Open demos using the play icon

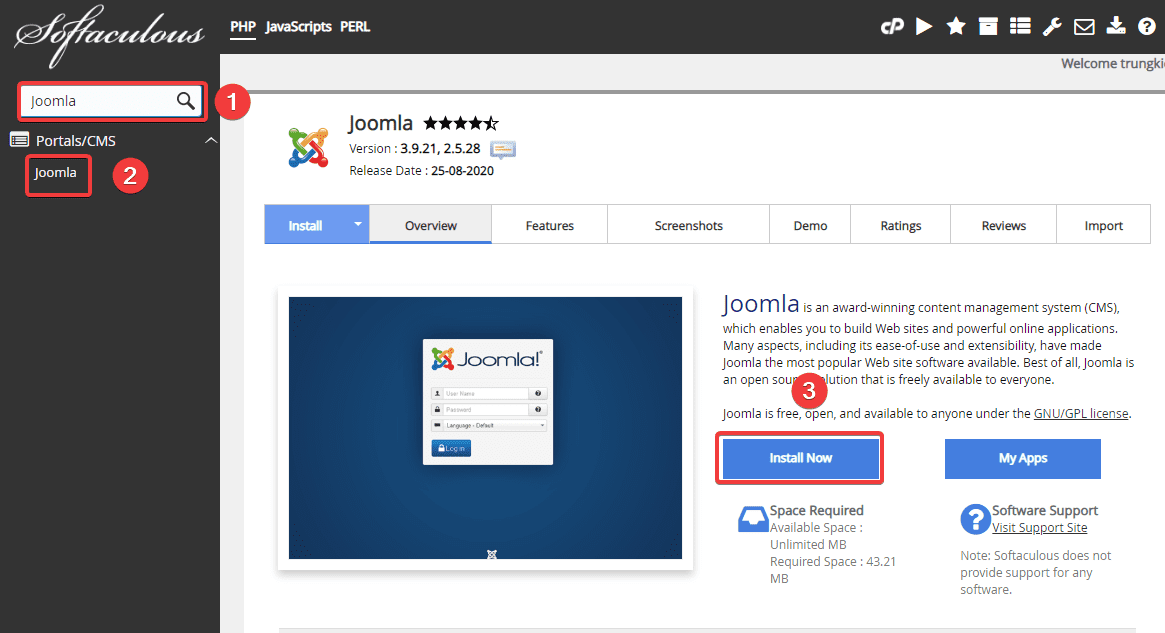pyautogui.click(x=924, y=27)
